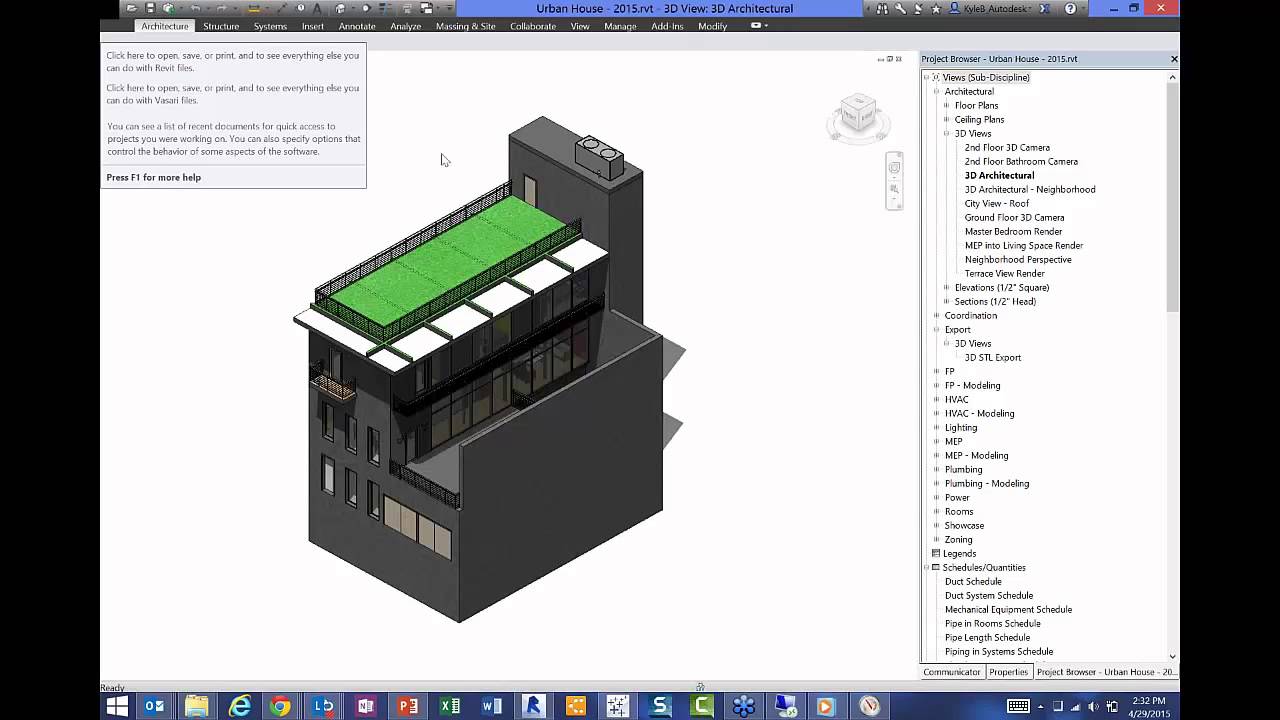Expand the Sections (1/2" Head) node
Viewport: 1280px width, 720px height.
click(x=946, y=301)
